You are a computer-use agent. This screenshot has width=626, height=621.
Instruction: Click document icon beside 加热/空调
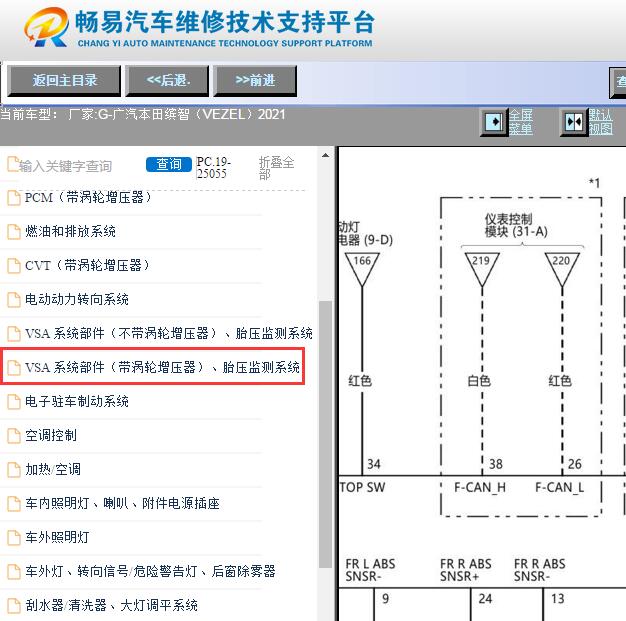coord(14,469)
